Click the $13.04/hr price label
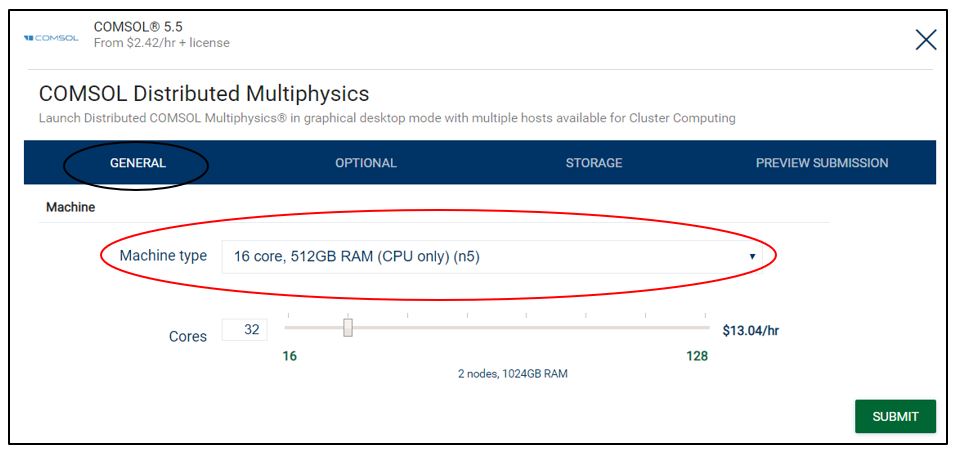Image resolution: width=959 pixels, height=452 pixels. pos(750,331)
